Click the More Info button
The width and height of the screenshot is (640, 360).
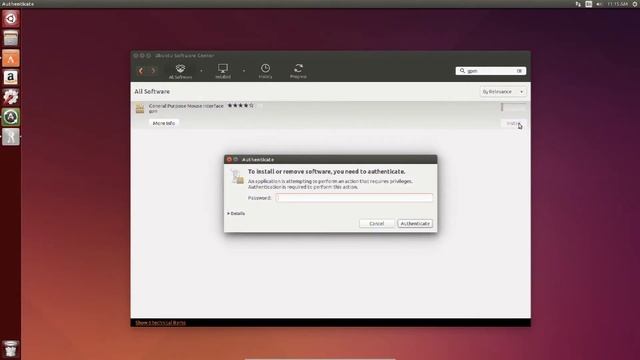coord(164,123)
